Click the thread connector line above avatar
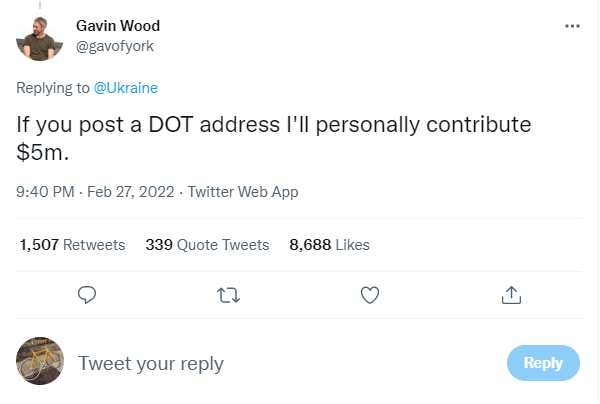 (42, 4)
